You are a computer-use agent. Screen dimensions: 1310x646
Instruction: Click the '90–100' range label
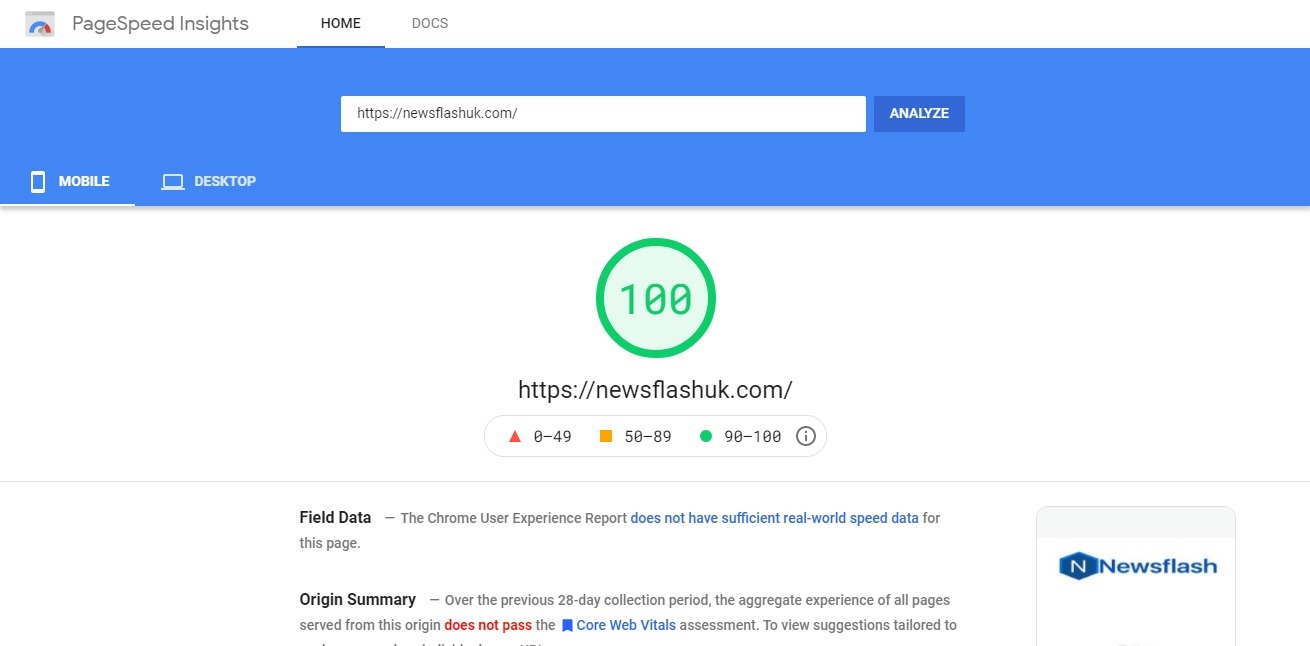coord(752,437)
